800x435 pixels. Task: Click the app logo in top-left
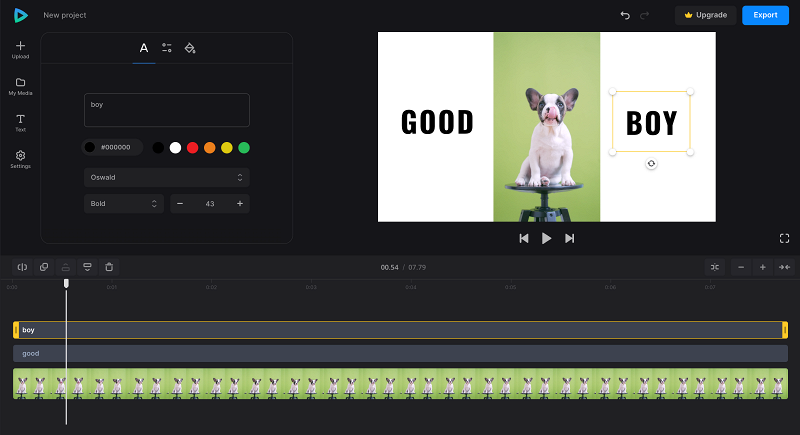(x=20, y=15)
